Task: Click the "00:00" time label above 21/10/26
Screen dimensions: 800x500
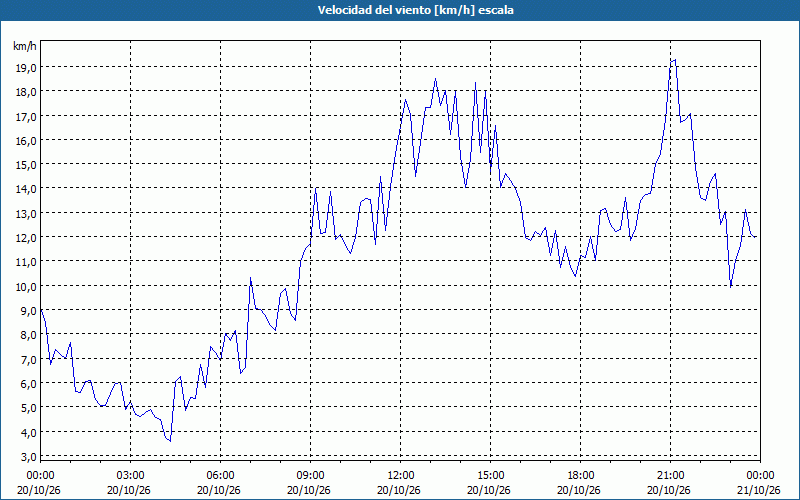Action: click(x=760, y=476)
